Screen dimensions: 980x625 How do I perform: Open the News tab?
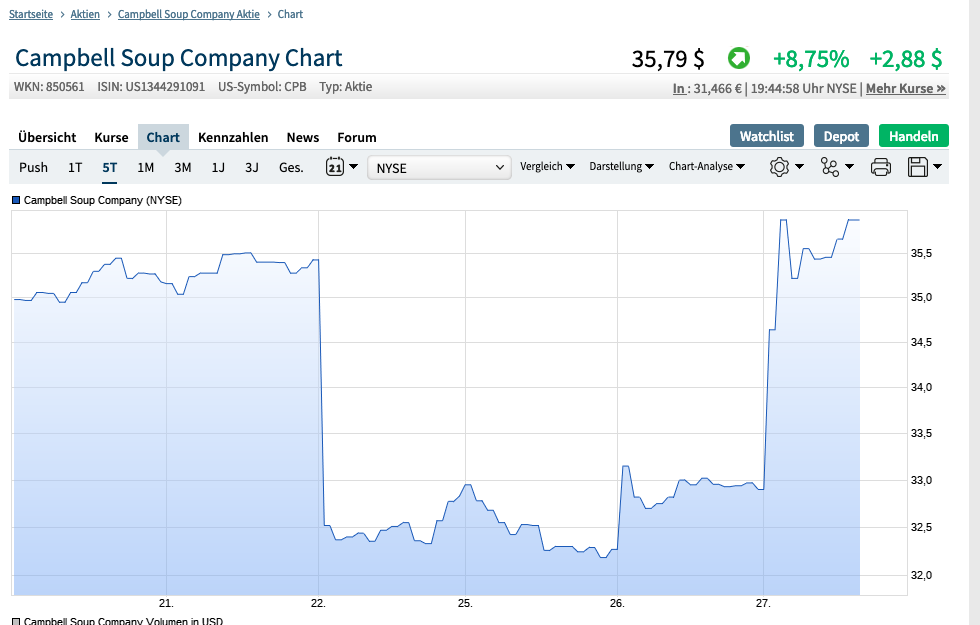pos(302,137)
